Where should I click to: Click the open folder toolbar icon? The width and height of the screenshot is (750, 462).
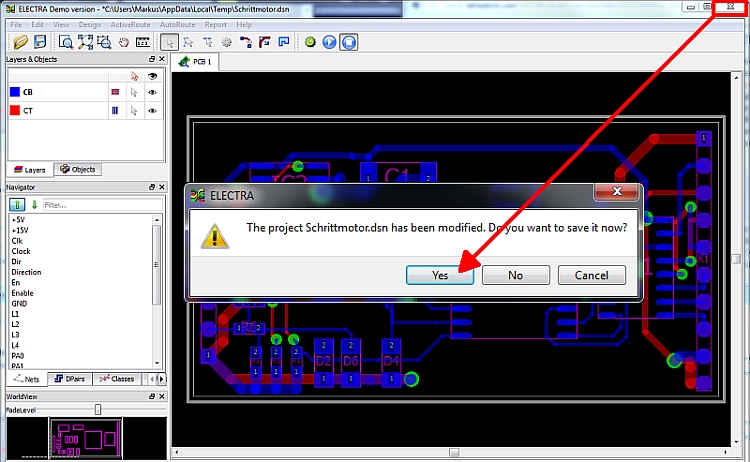pyautogui.click(x=20, y=42)
